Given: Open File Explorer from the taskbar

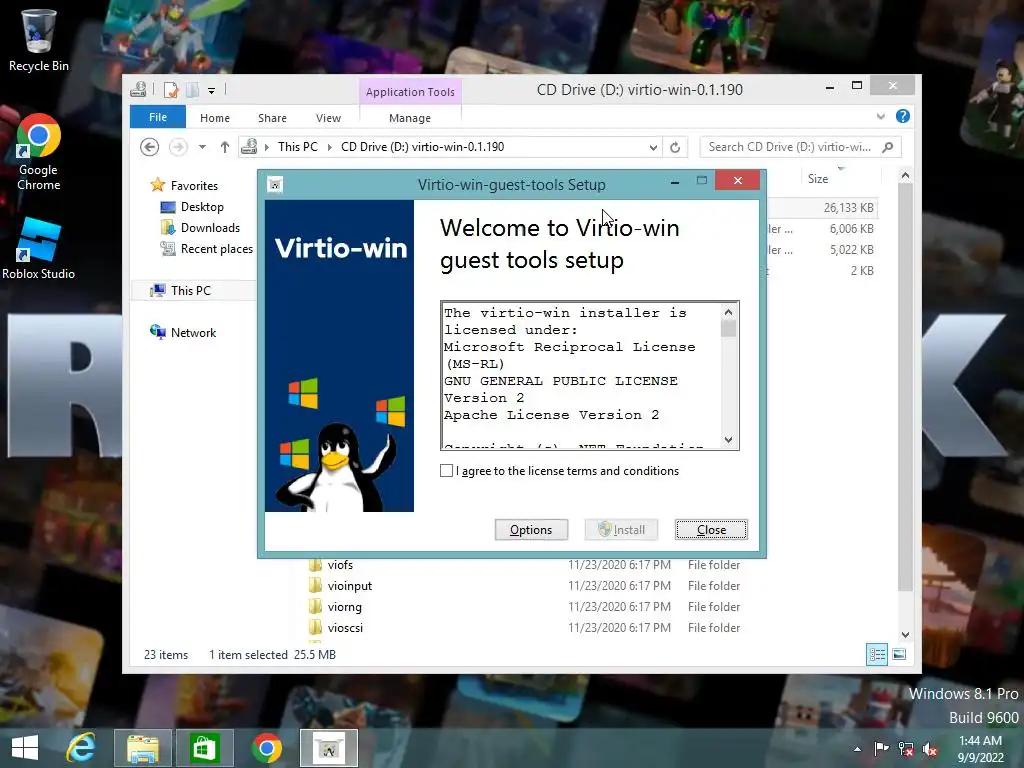Looking at the screenshot, I should 142,748.
